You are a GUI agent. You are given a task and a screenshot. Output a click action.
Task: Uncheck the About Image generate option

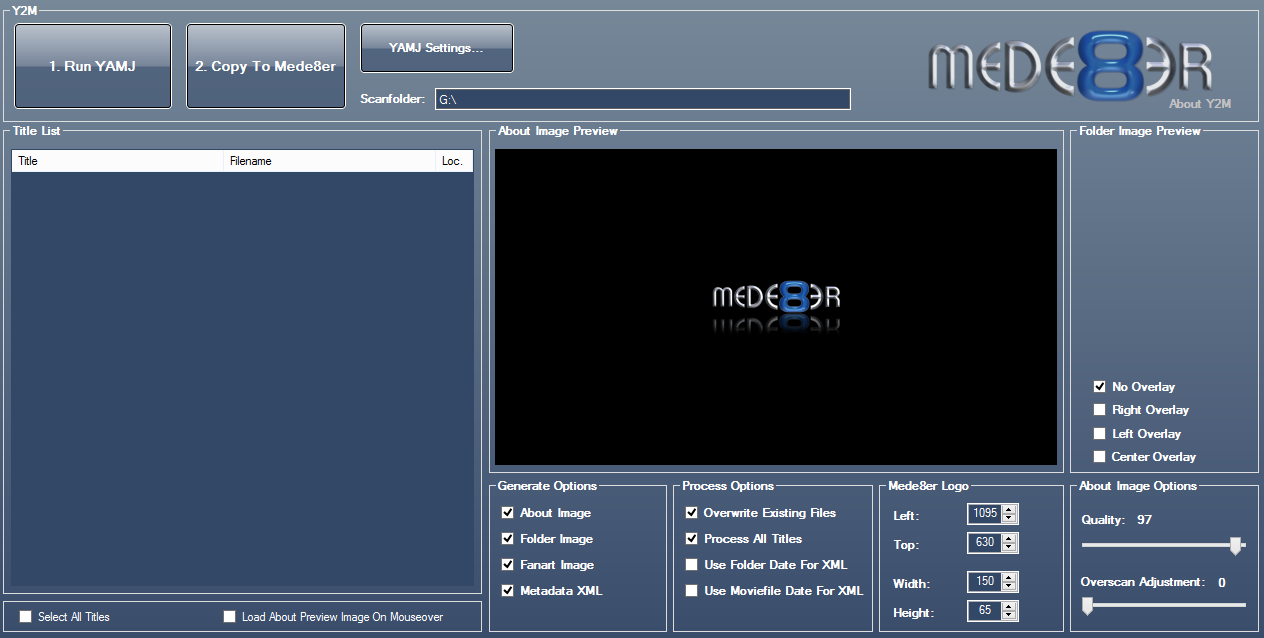(x=508, y=513)
